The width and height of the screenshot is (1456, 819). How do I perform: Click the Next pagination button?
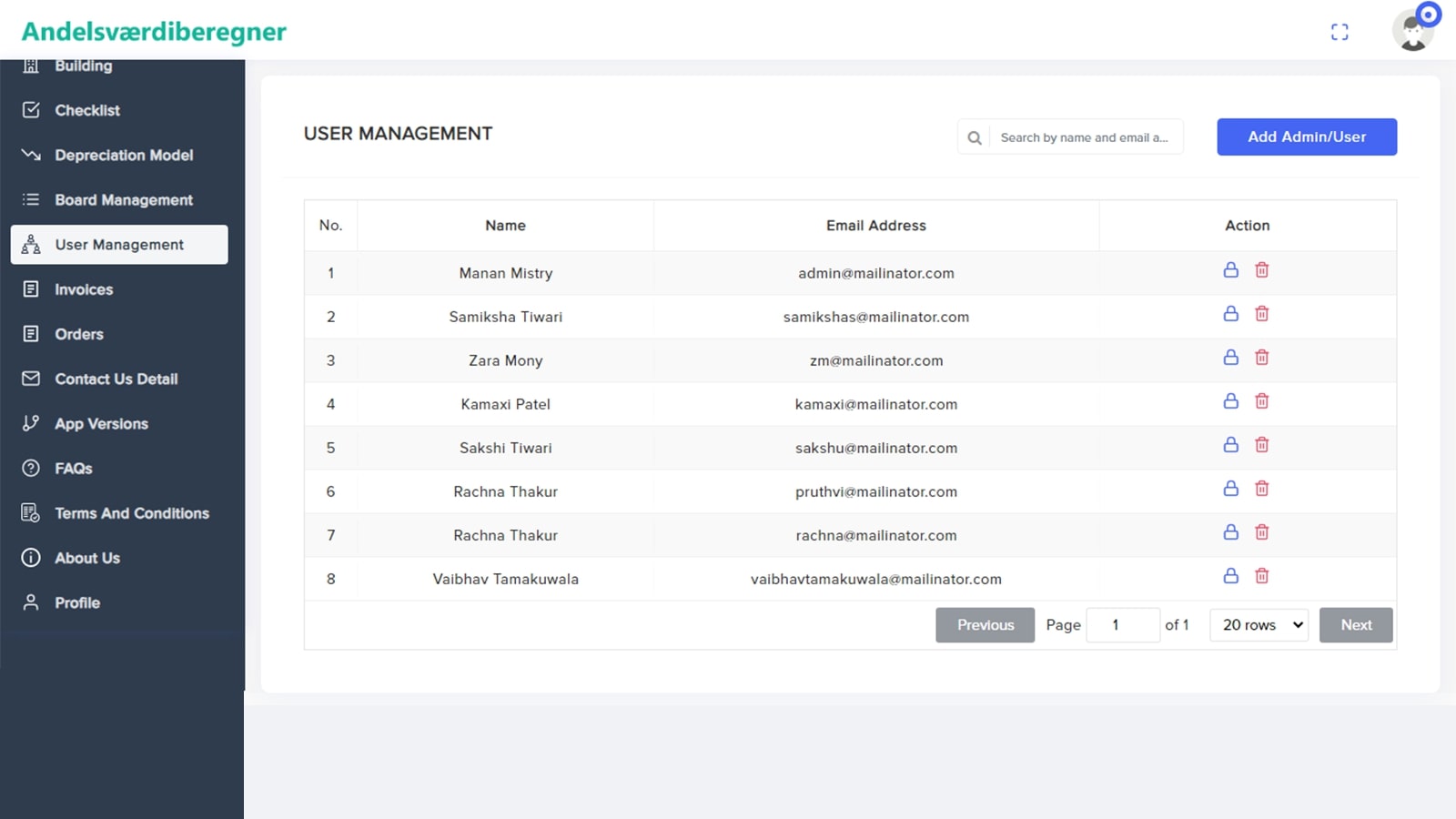click(1355, 625)
